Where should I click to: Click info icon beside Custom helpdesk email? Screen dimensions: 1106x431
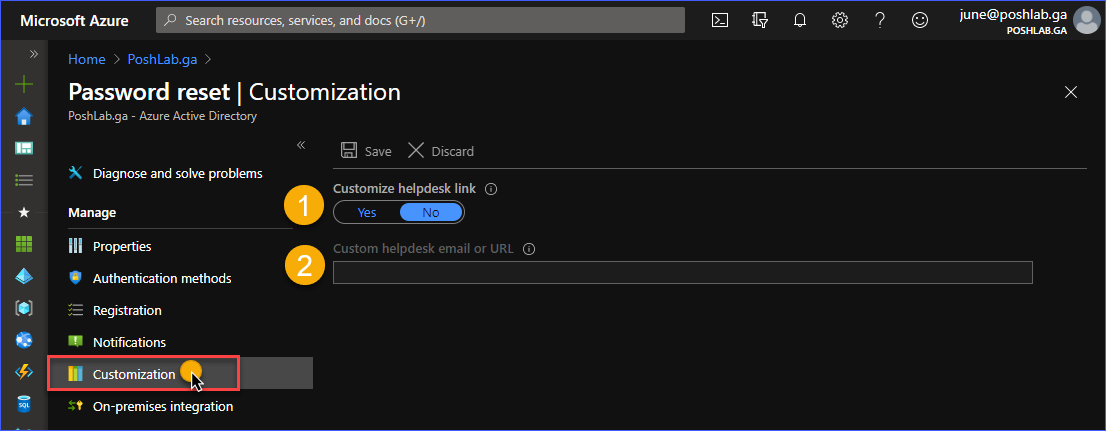(x=529, y=249)
